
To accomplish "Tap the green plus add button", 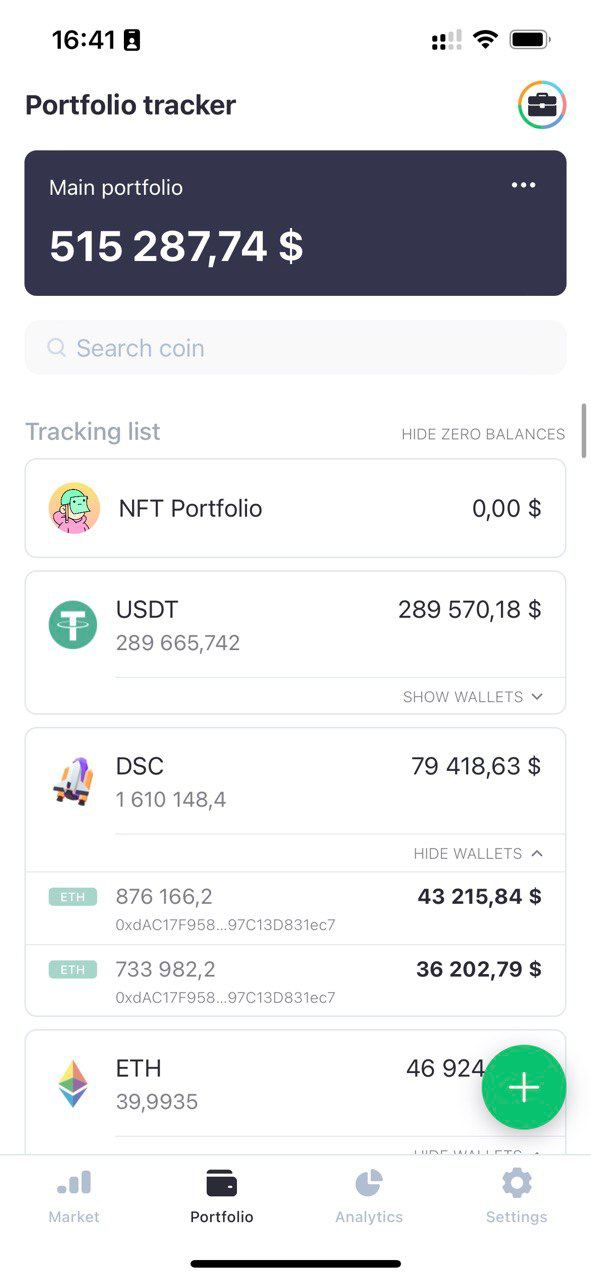I will (524, 1088).
